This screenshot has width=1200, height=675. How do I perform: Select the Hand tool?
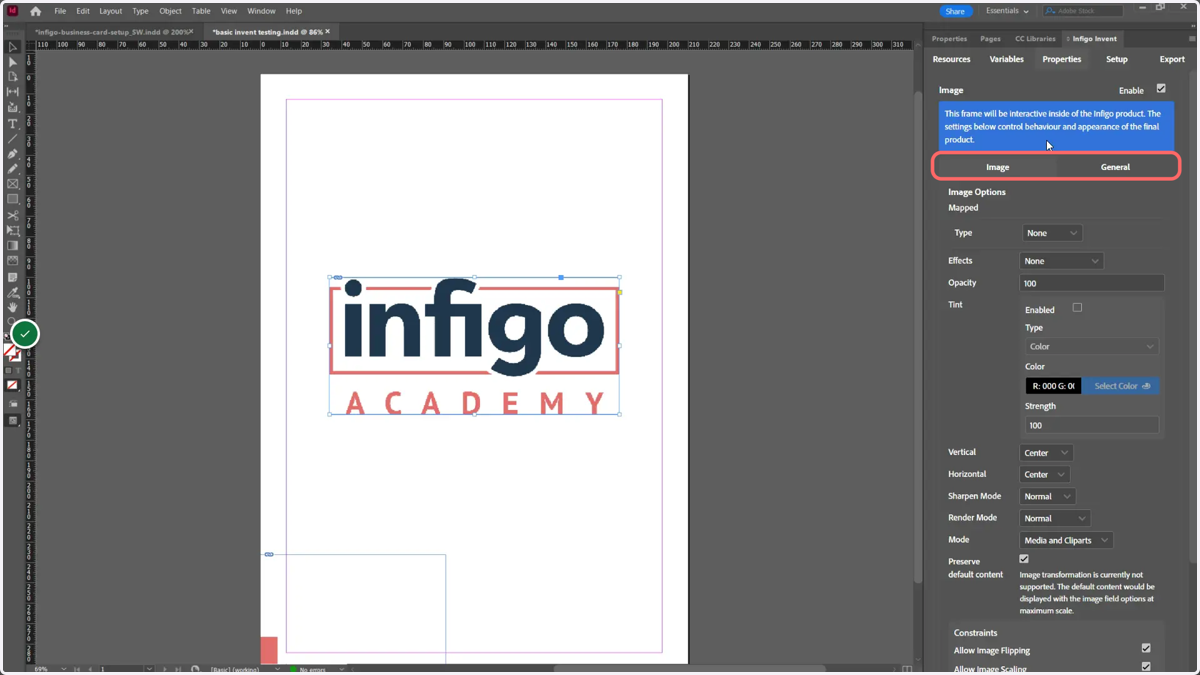[13, 308]
